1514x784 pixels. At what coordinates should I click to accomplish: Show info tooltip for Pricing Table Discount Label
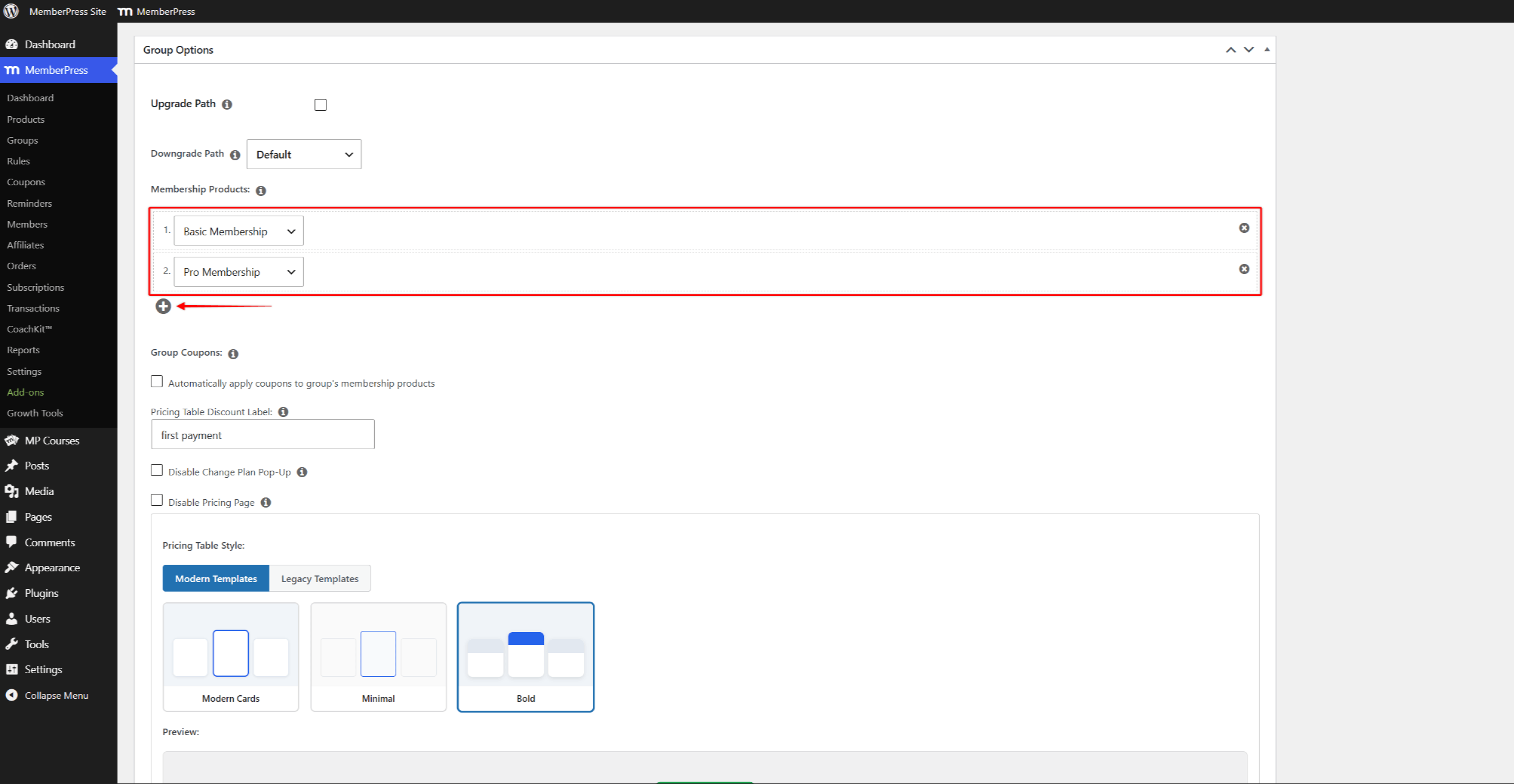point(284,412)
